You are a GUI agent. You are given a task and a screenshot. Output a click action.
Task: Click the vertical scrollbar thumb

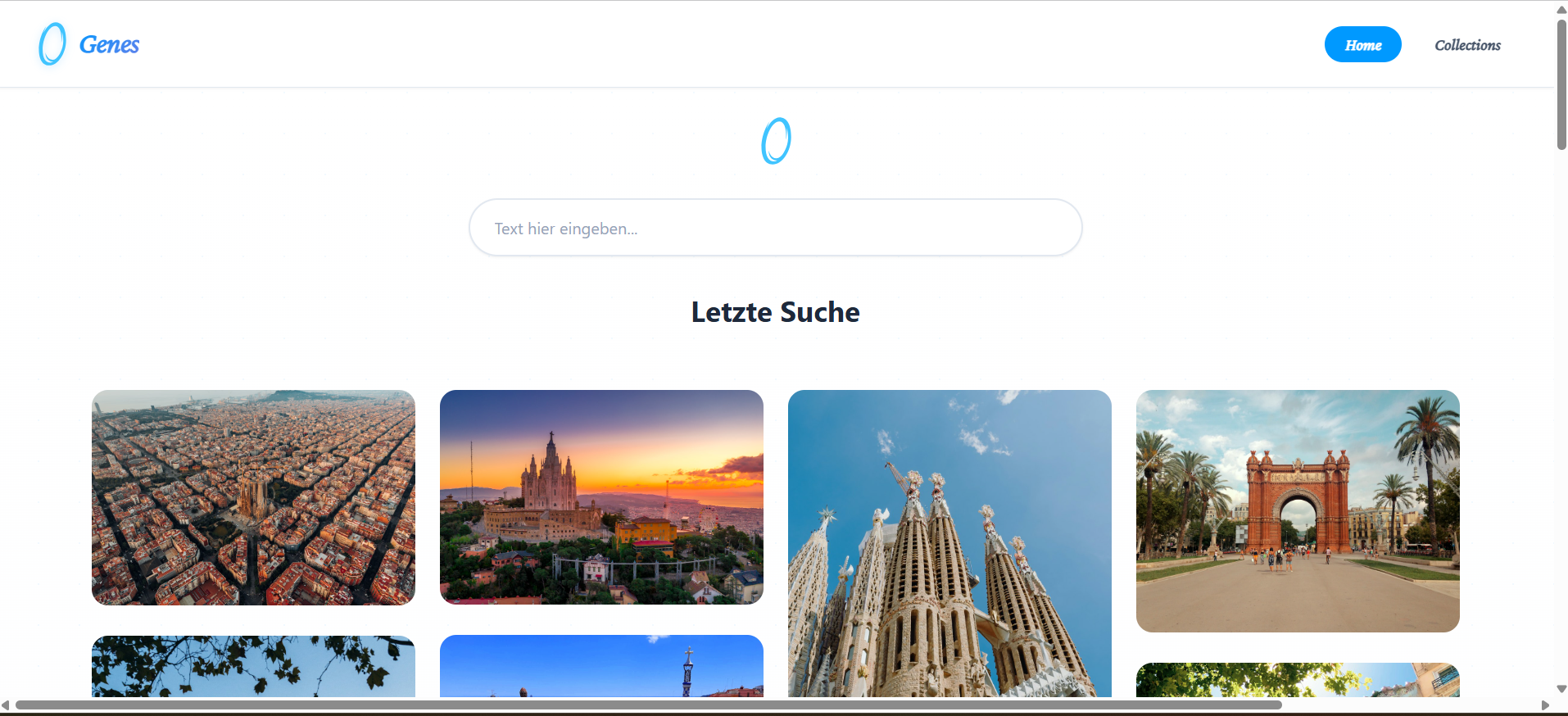pyautogui.click(x=1561, y=84)
